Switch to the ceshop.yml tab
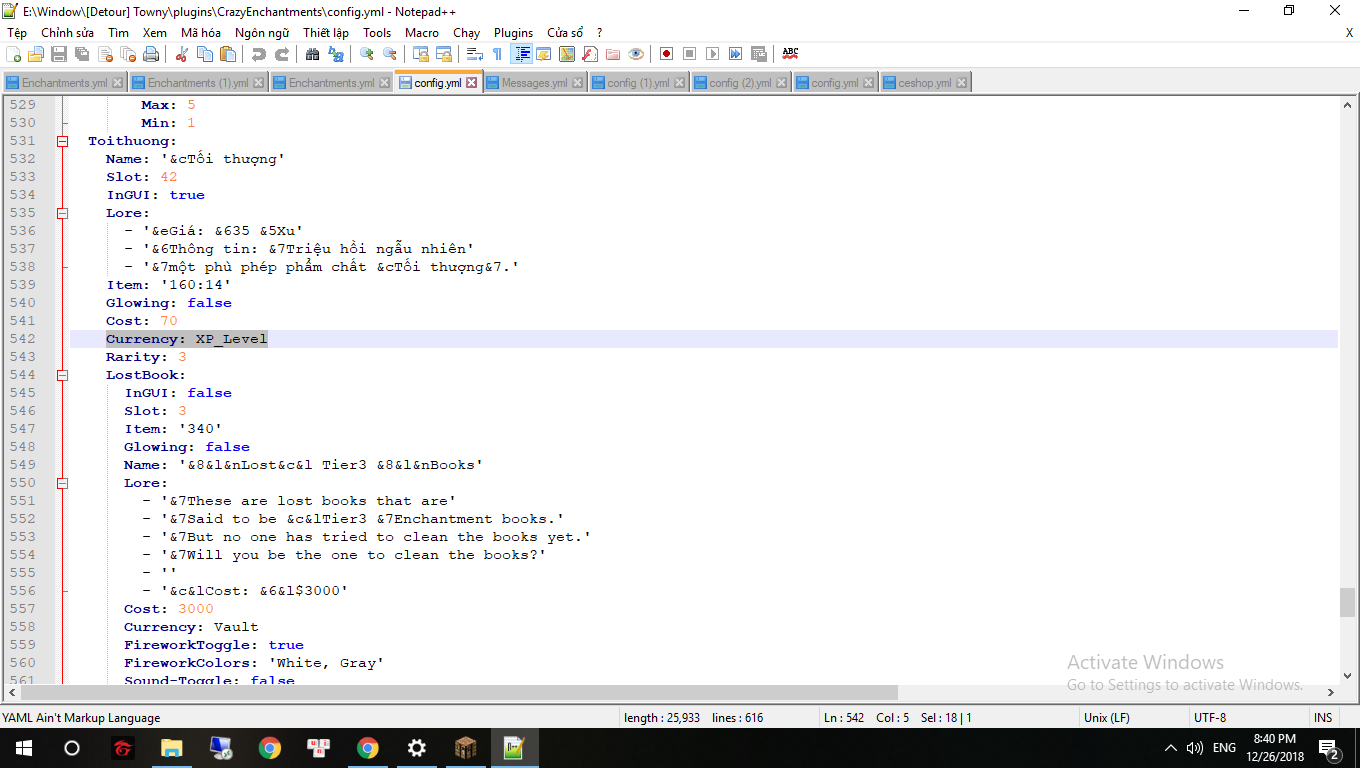The image size is (1360, 768). point(924,83)
